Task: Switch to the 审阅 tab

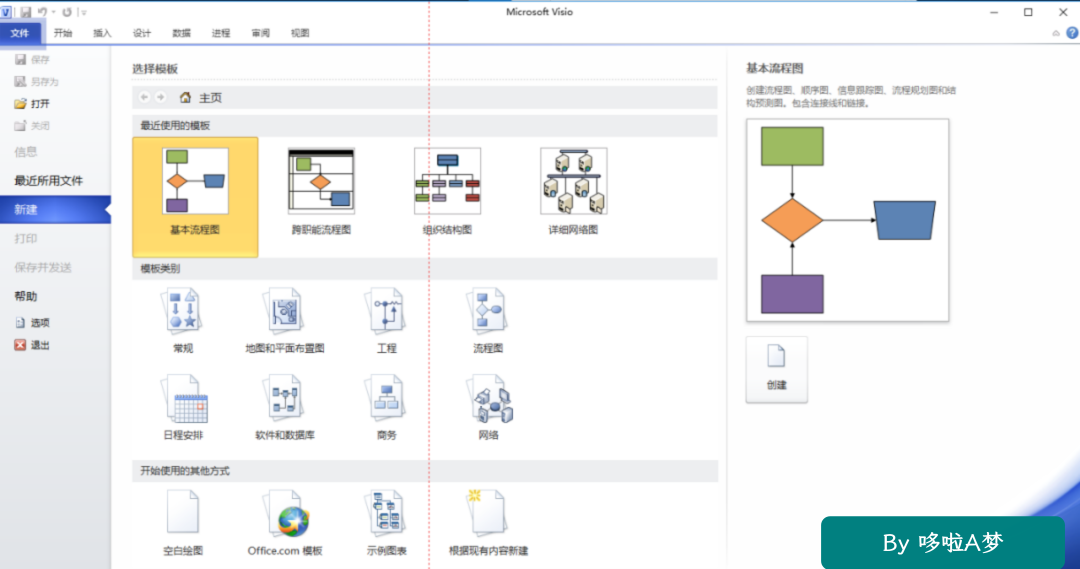Action: point(260,33)
